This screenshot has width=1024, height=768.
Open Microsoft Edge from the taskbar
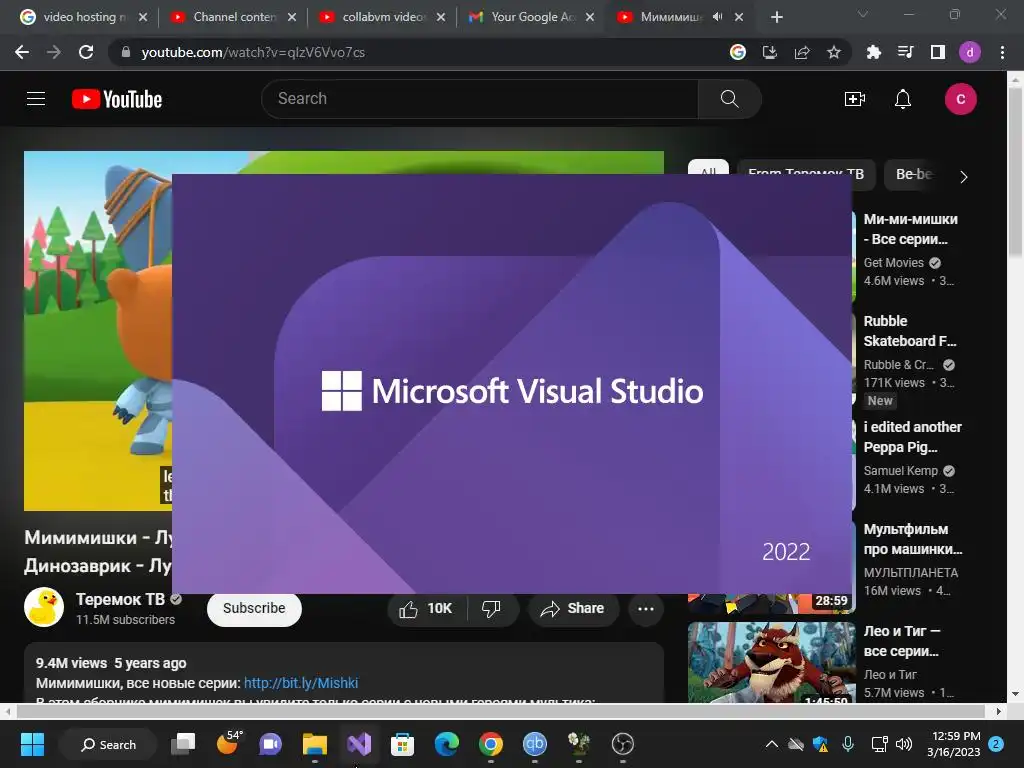pos(447,744)
